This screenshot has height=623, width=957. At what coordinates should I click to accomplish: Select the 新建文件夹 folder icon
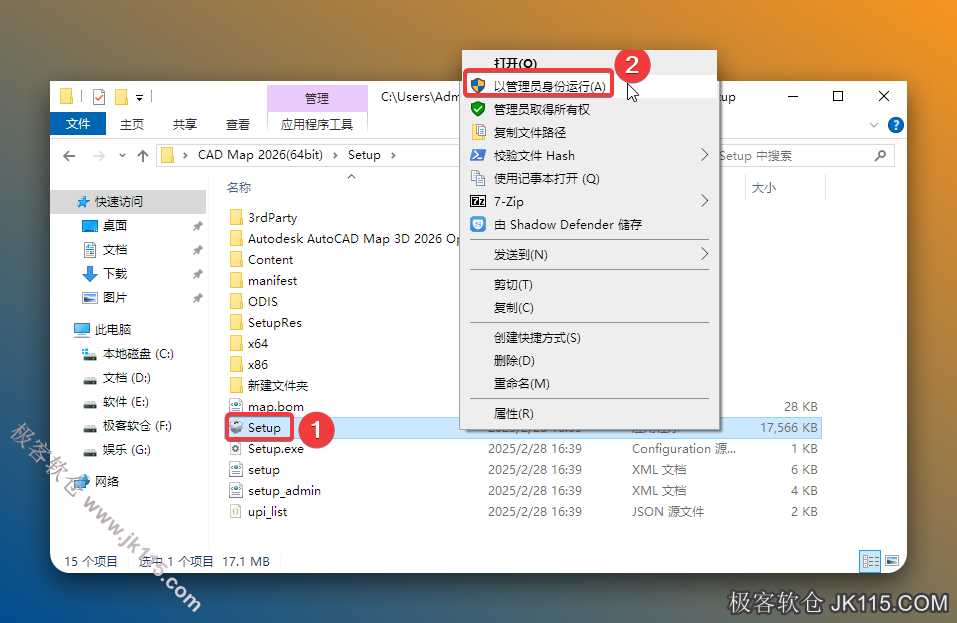click(x=236, y=386)
